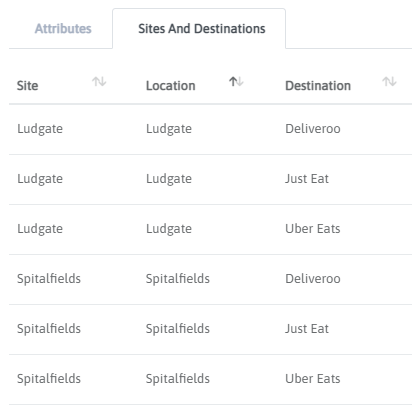
Task: Click Just Eat cell in Spitalfields row
Action: point(307,329)
